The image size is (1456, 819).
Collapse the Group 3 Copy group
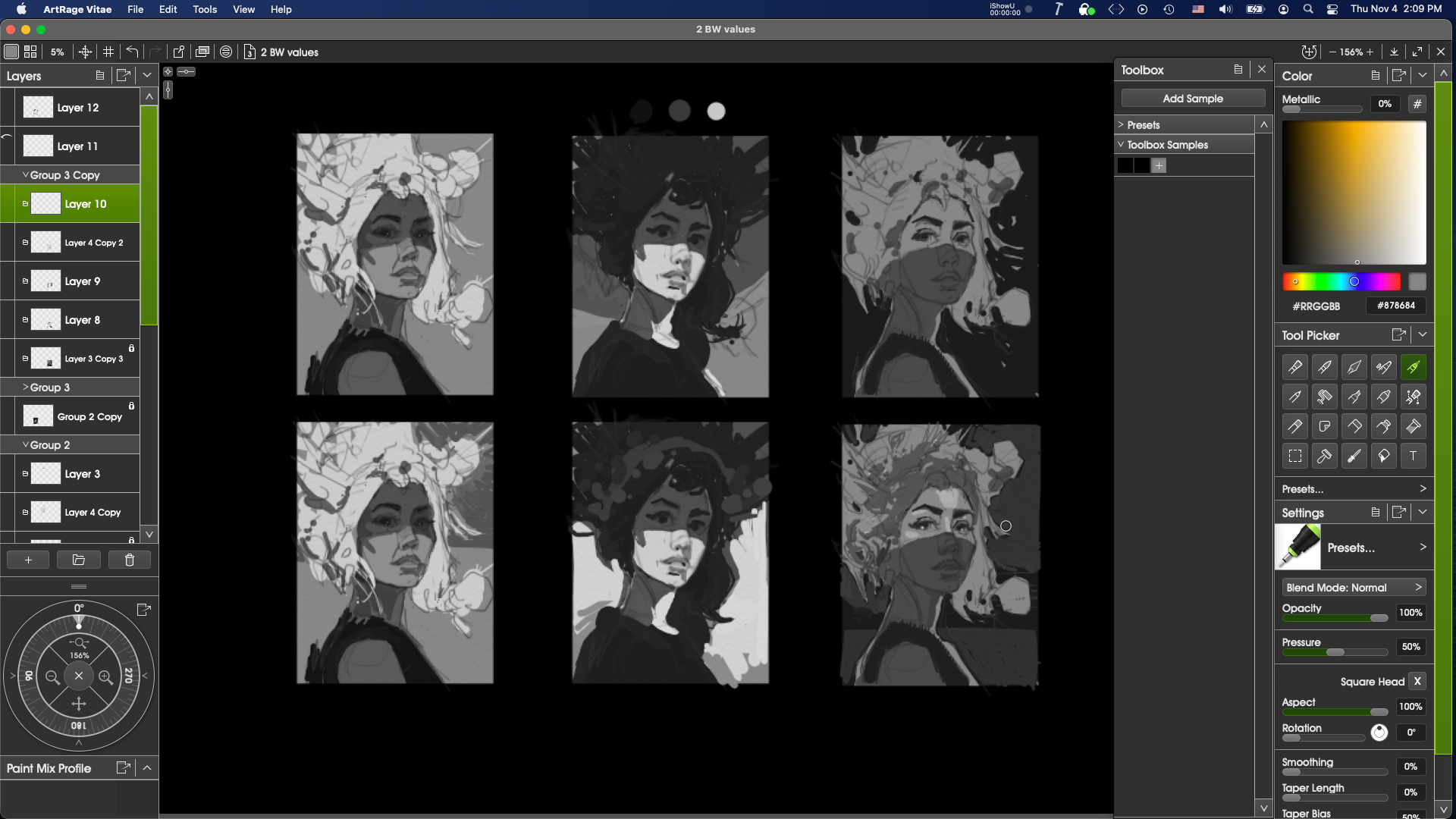pyautogui.click(x=25, y=174)
